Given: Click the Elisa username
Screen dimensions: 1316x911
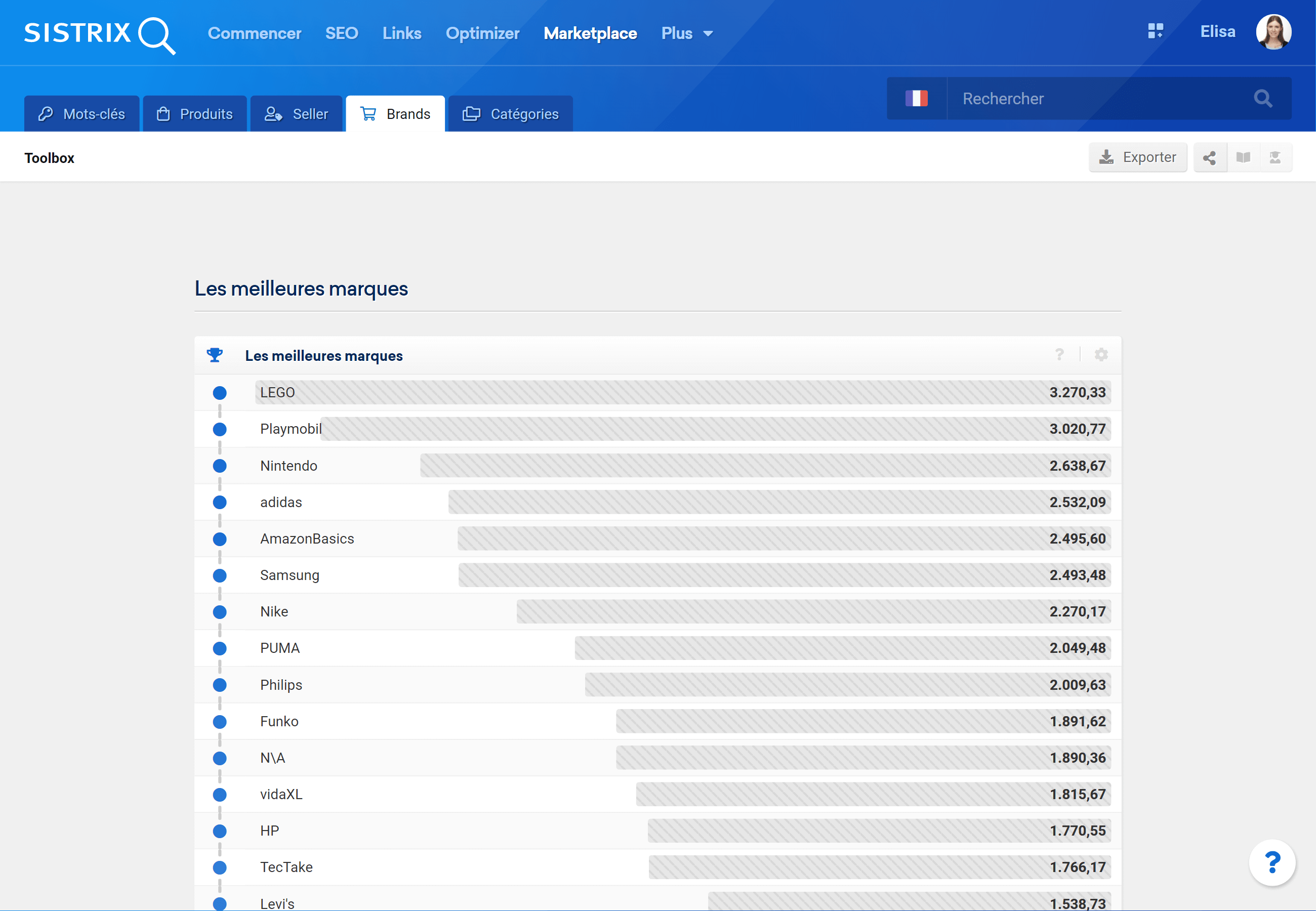Looking at the screenshot, I should [1217, 31].
